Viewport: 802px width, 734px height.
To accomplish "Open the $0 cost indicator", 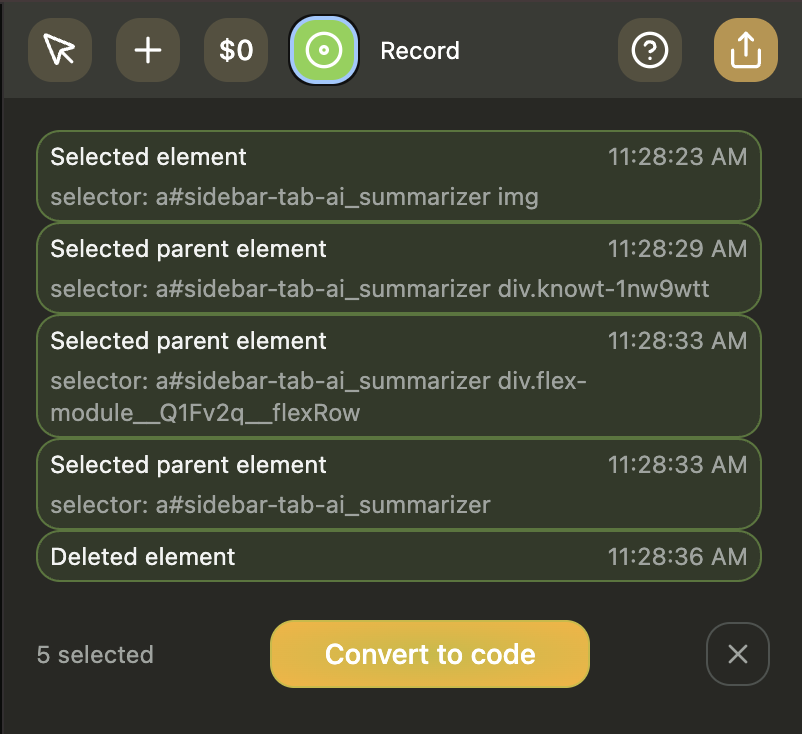I will [x=236, y=50].
